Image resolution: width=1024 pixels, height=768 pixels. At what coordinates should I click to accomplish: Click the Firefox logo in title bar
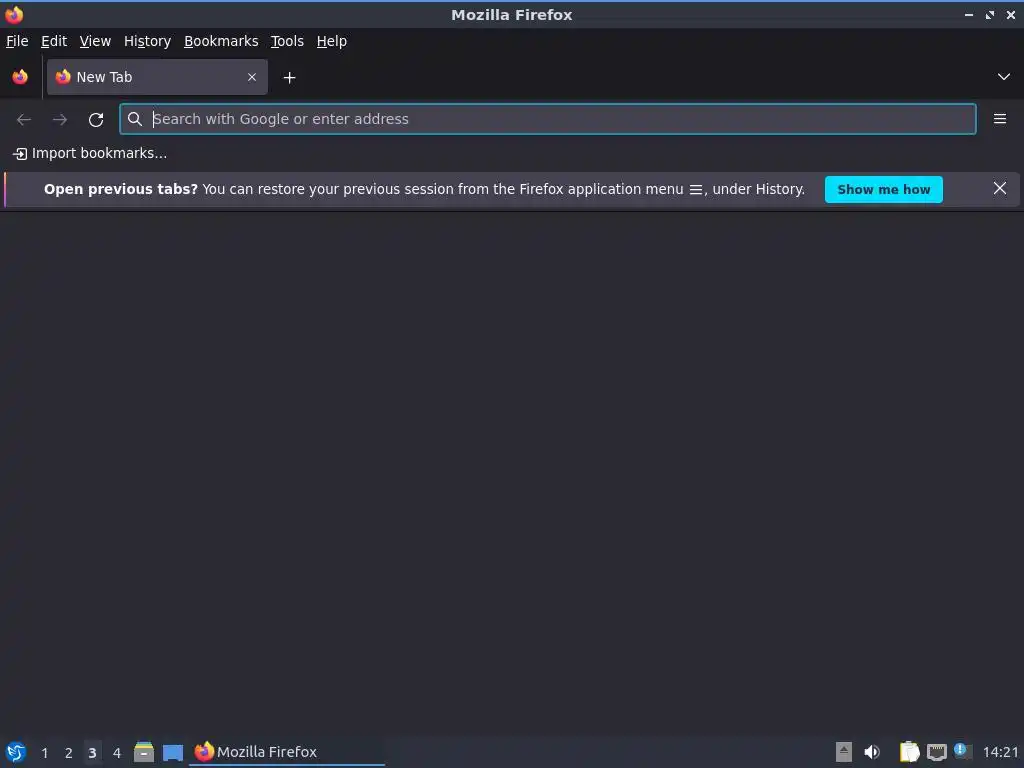click(14, 14)
